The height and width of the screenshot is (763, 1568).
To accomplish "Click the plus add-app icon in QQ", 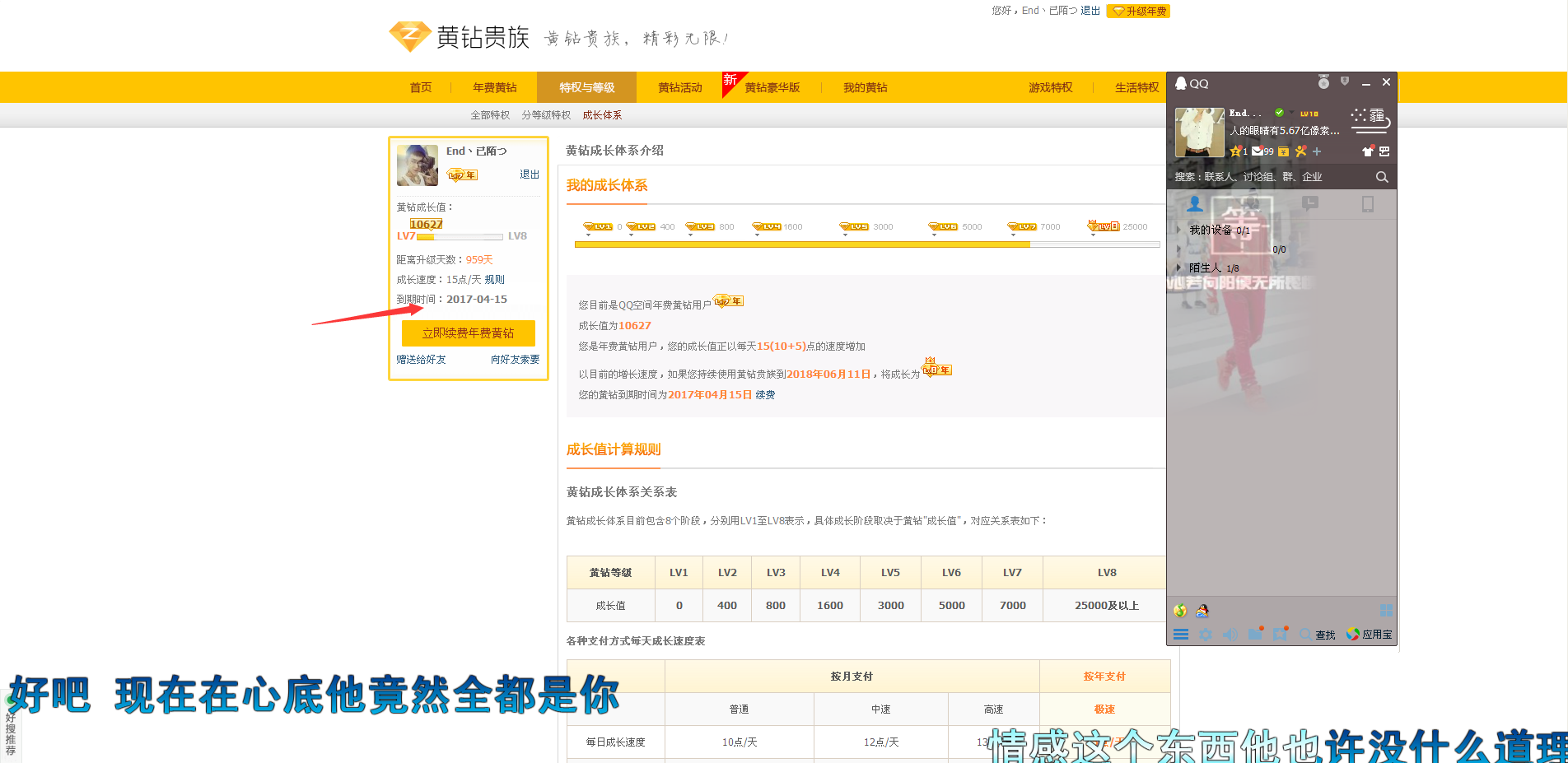I will (x=1317, y=151).
